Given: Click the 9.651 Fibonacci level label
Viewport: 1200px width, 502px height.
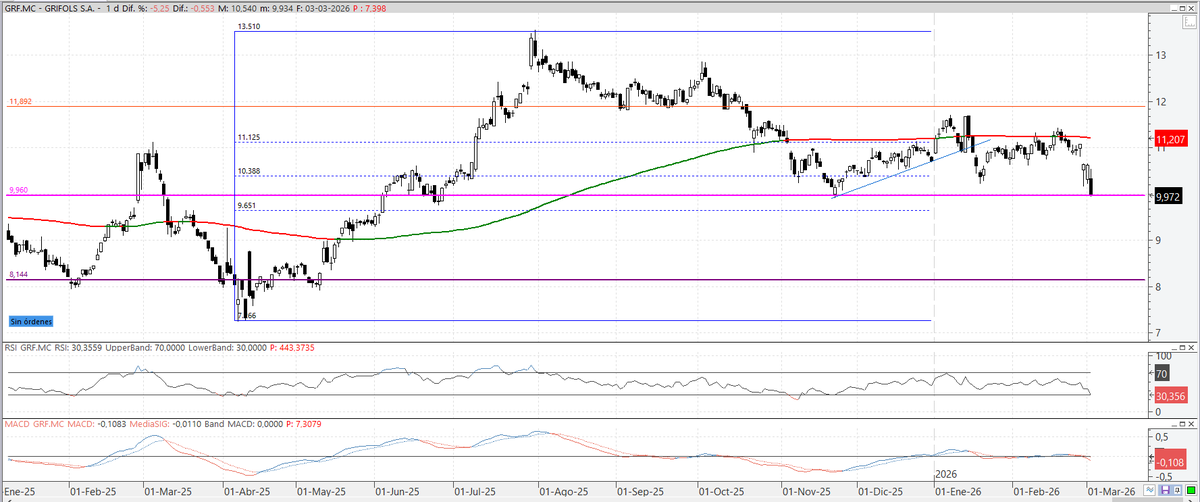Looking at the screenshot, I should 249,205.
